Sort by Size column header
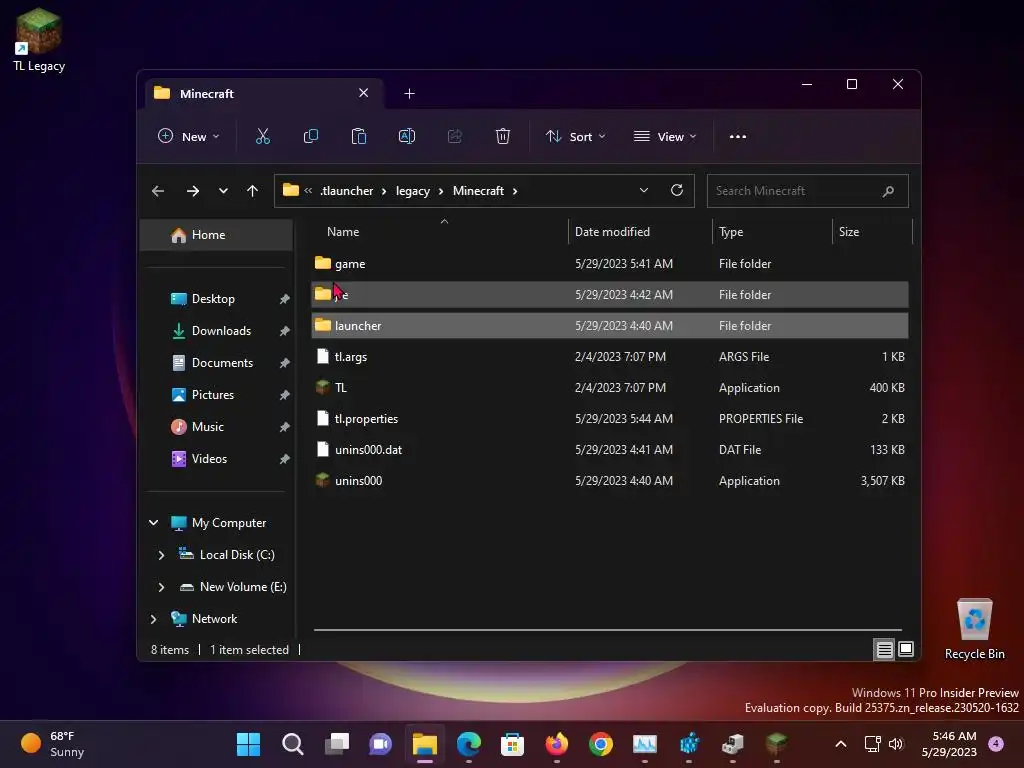1024x768 pixels. pyautogui.click(x=872, y=232)
